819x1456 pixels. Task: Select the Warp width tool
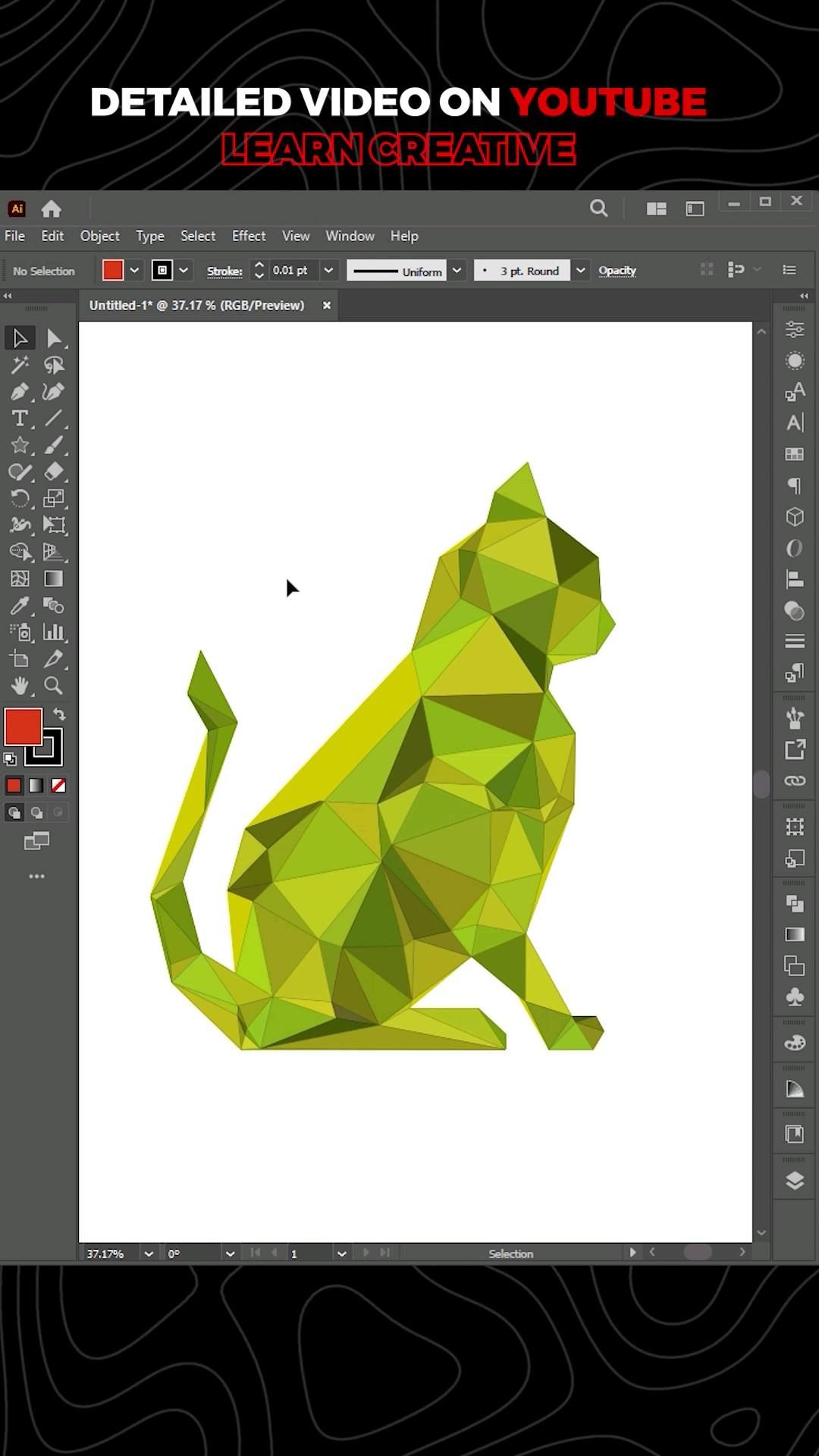(x=20, y=525)
